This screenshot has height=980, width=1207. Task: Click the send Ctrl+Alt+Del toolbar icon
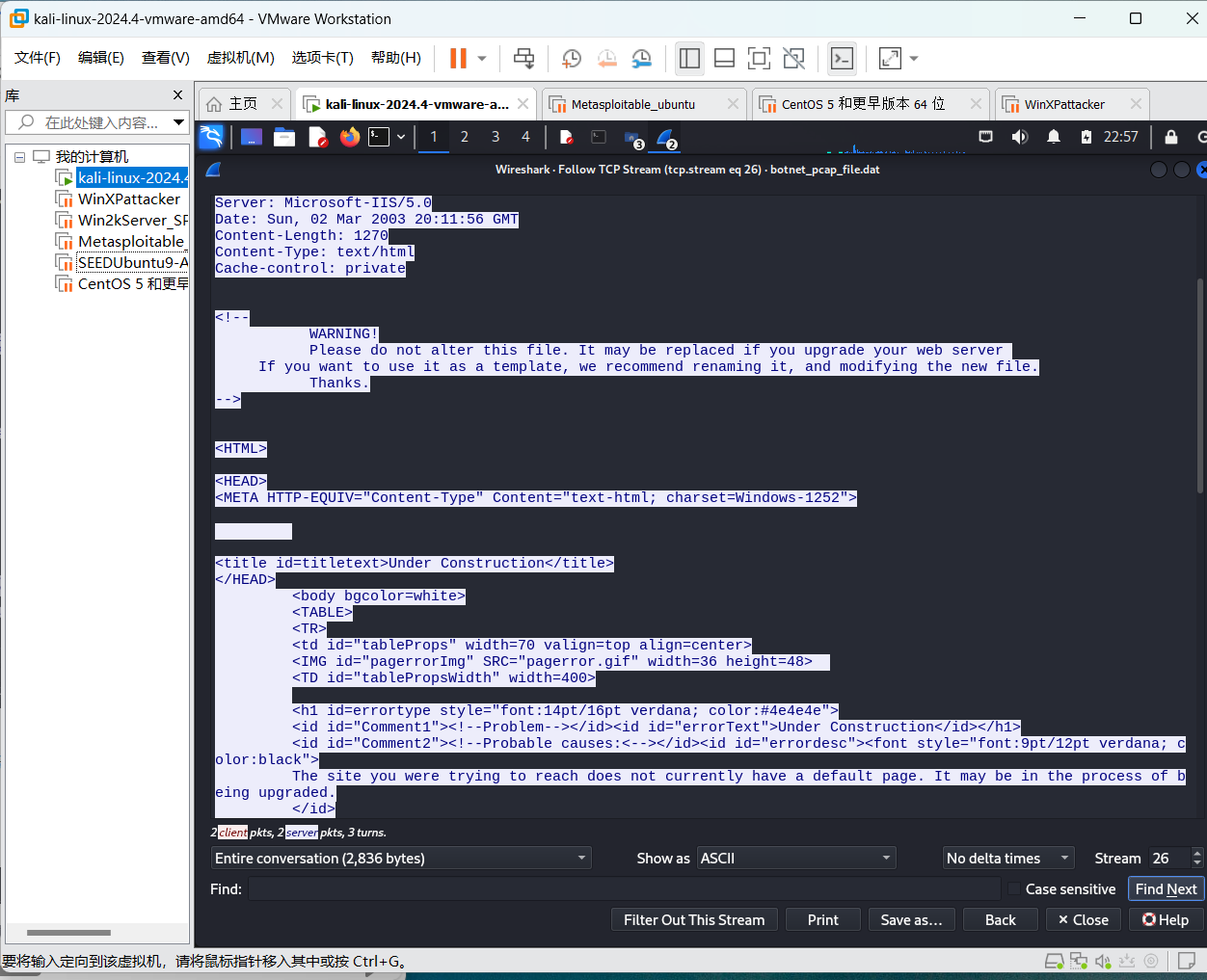pos(523,59)
